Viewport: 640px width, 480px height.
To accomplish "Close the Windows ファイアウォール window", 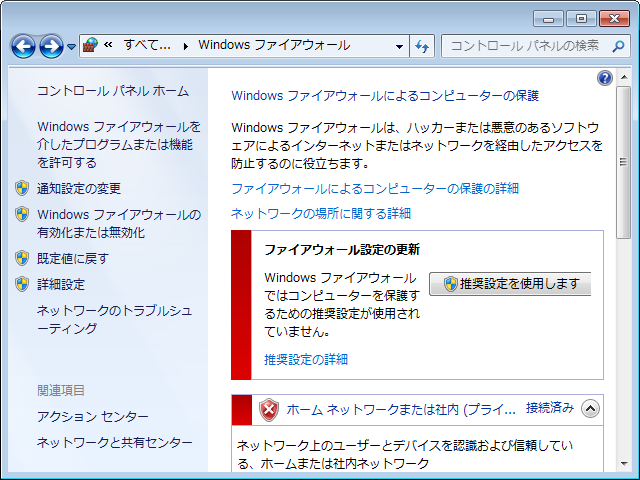I will pyautogui.click(x=614, y=19).
